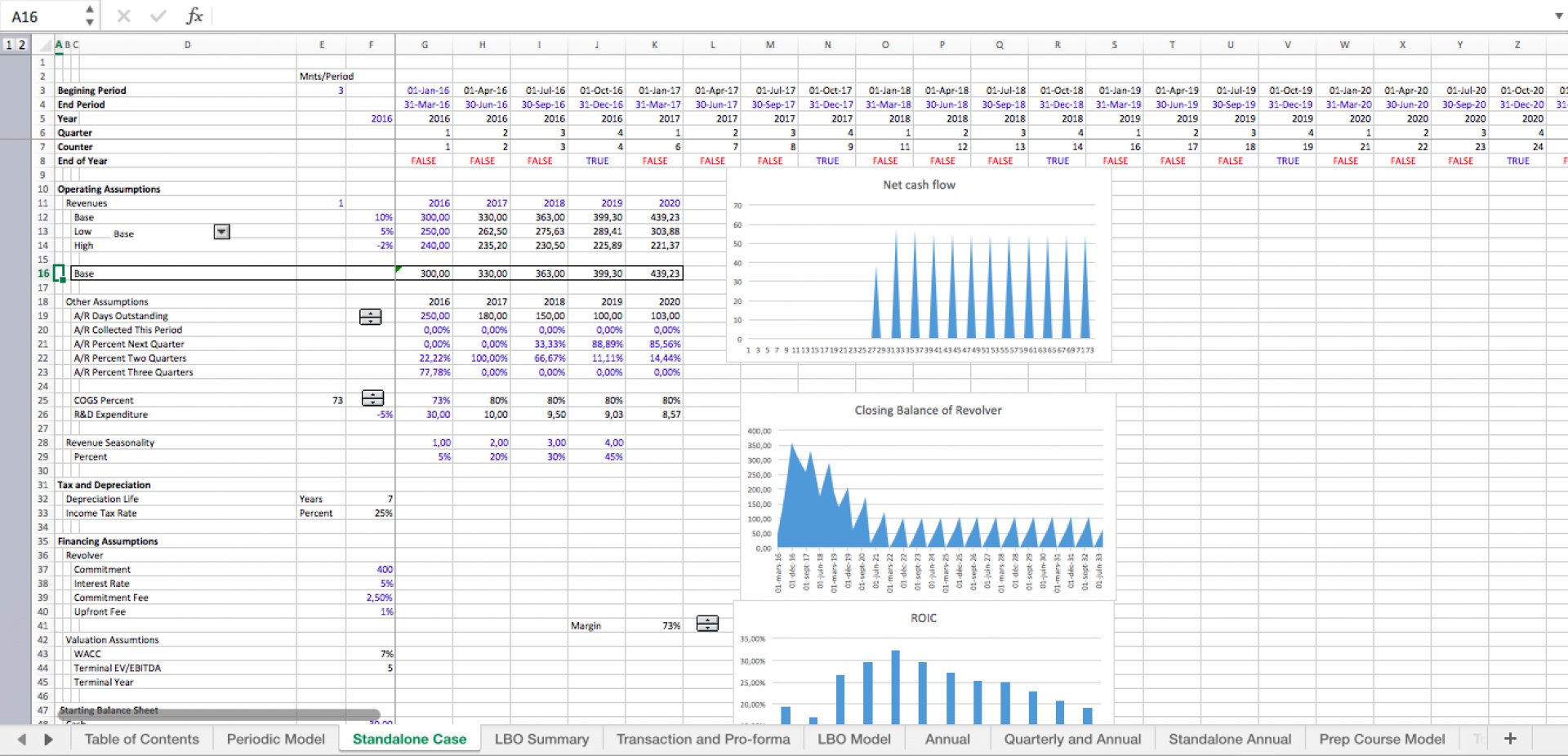Expand the formula bar with right arrow
Screen dimensions: 1568x756
point(1558,16)
